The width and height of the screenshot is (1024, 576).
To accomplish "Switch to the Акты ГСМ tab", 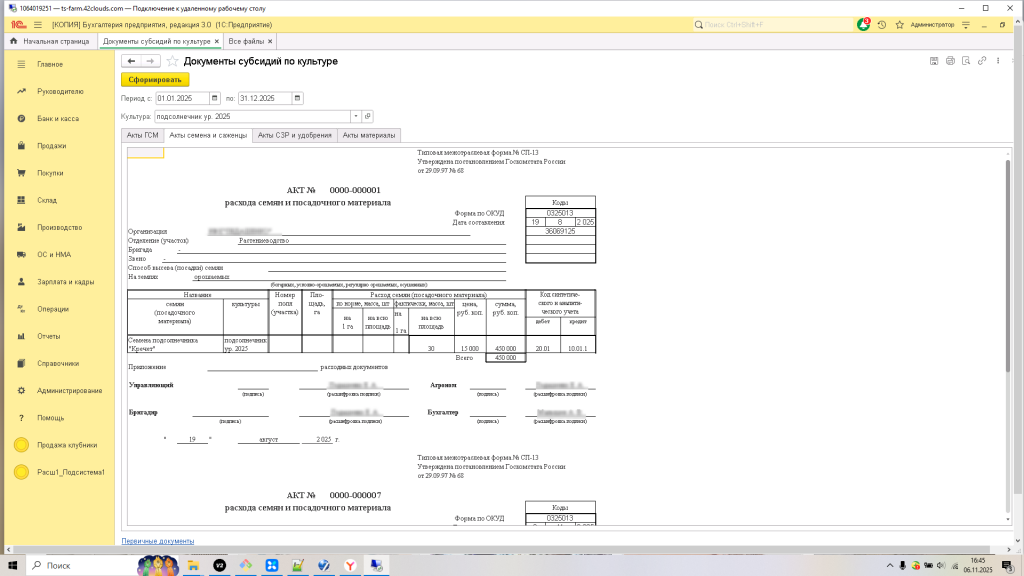I will (142, 135).
